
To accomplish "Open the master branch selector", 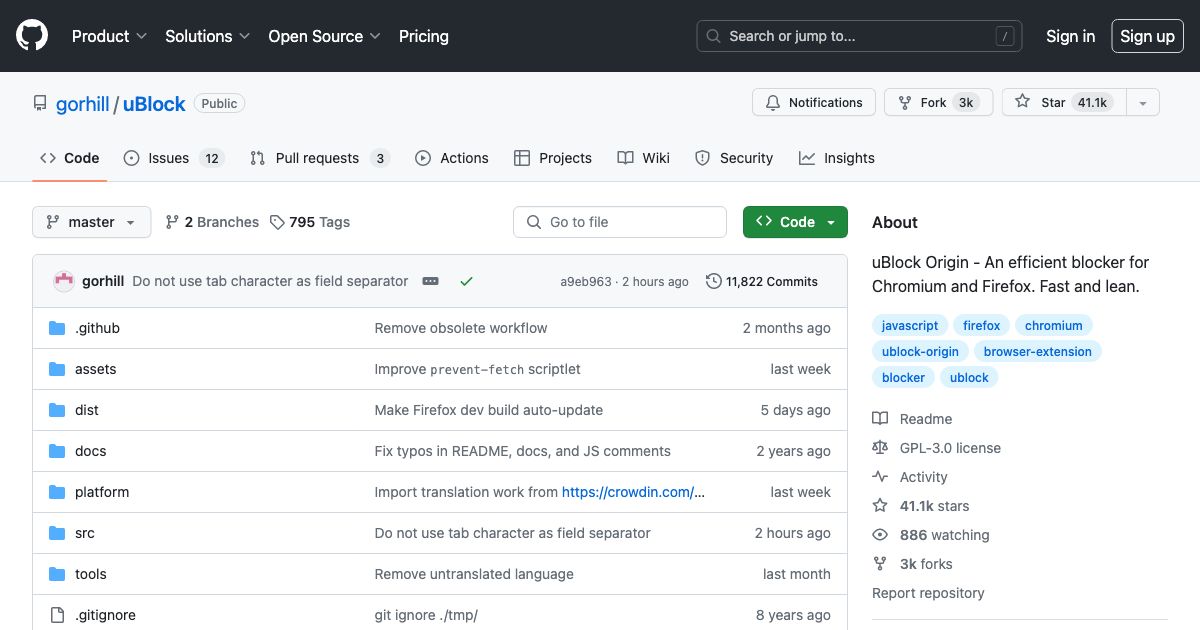I will pyautogui.click(x=91, y=221).
